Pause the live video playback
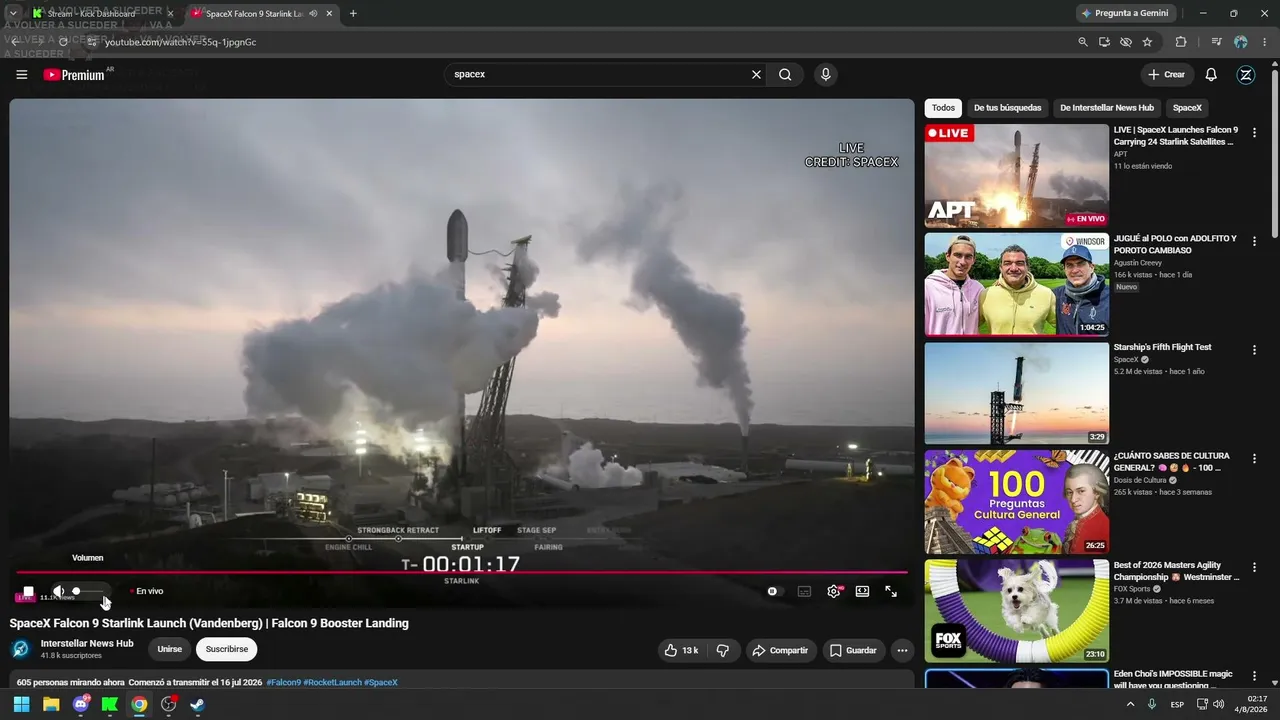 28,591
